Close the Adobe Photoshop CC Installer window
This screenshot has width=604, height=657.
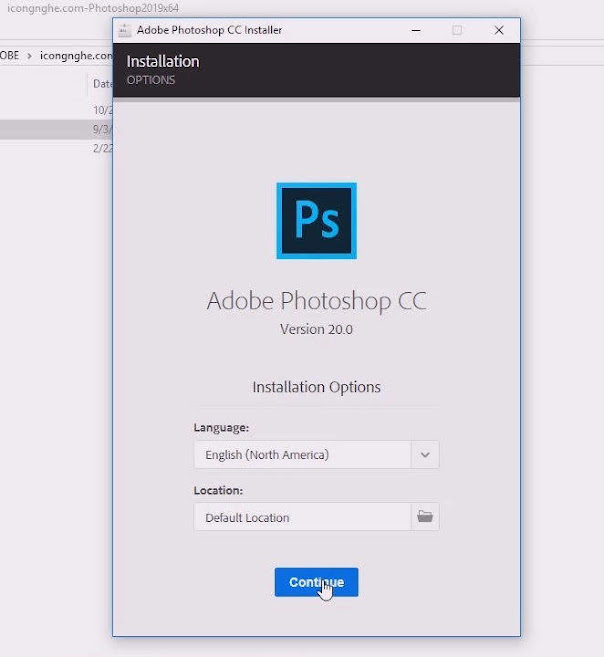pos(499,30)
